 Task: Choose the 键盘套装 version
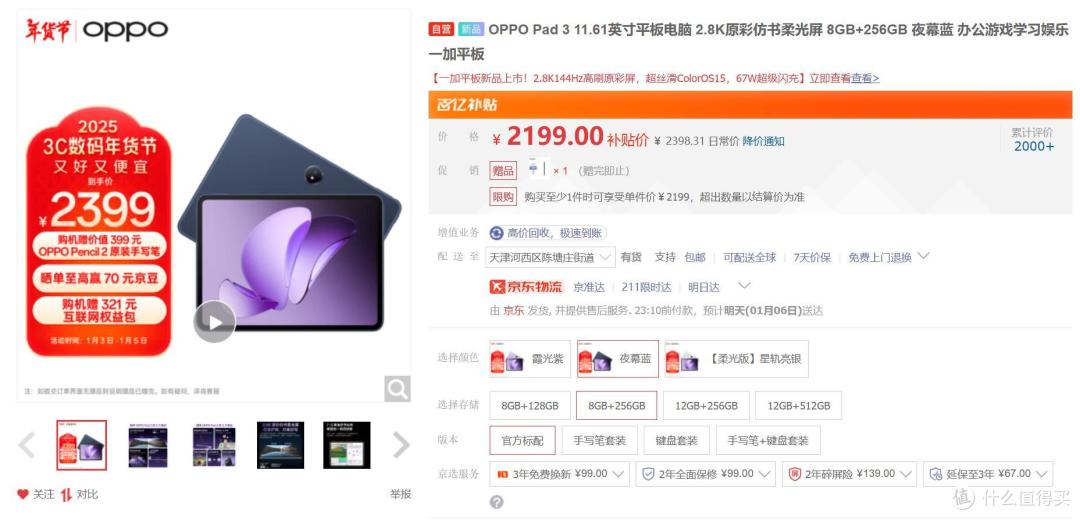pyautogui.click(x=678, y=440)
